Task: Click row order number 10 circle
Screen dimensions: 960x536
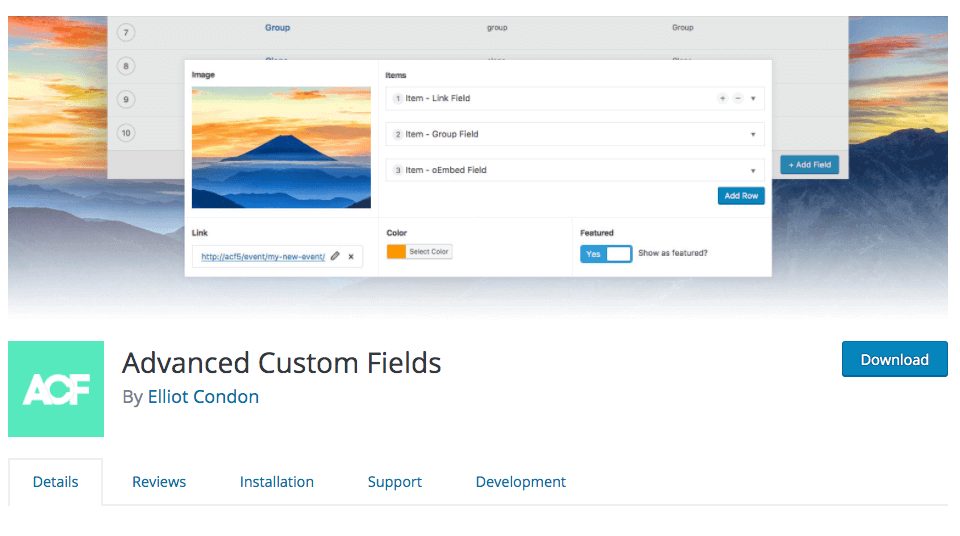Action: [126, 133]
